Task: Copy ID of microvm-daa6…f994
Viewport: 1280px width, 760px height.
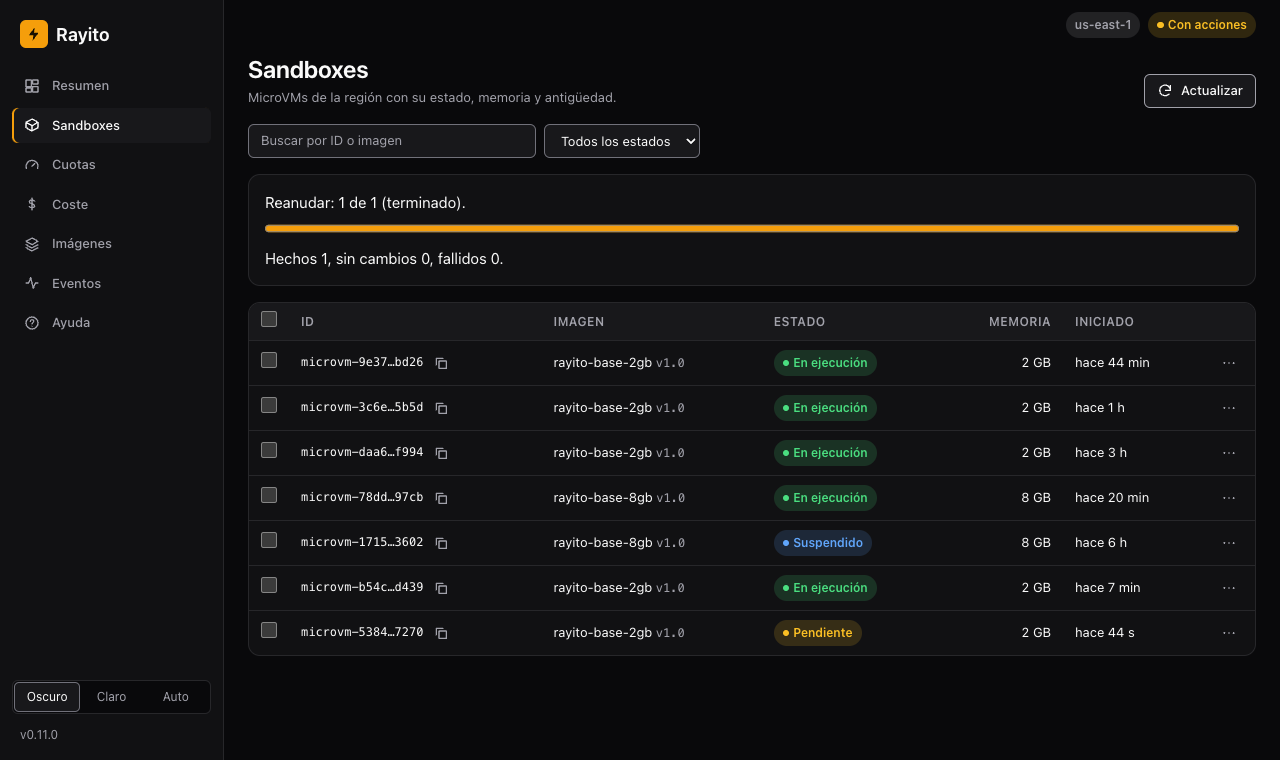Action: pos(441,453)
